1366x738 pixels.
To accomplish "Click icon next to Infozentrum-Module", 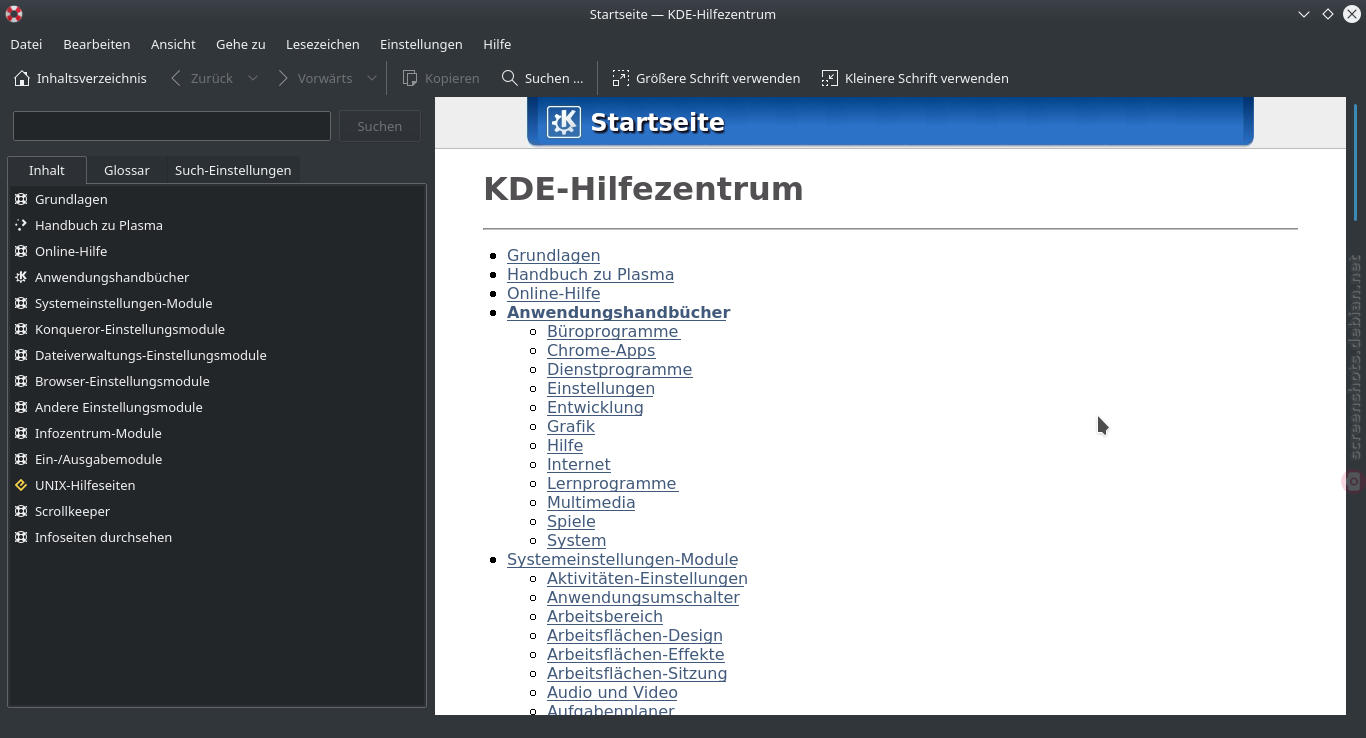I will click(21, 433).
